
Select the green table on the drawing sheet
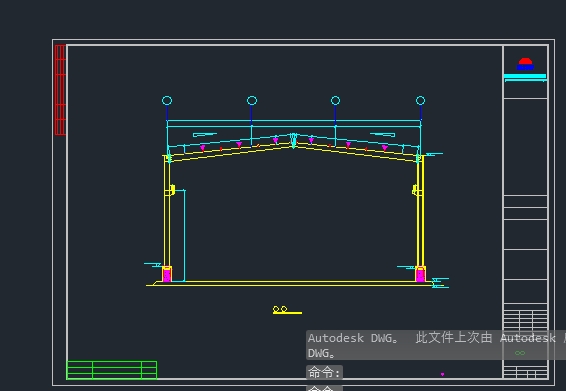pyautogui.click(x=112, y=370)
